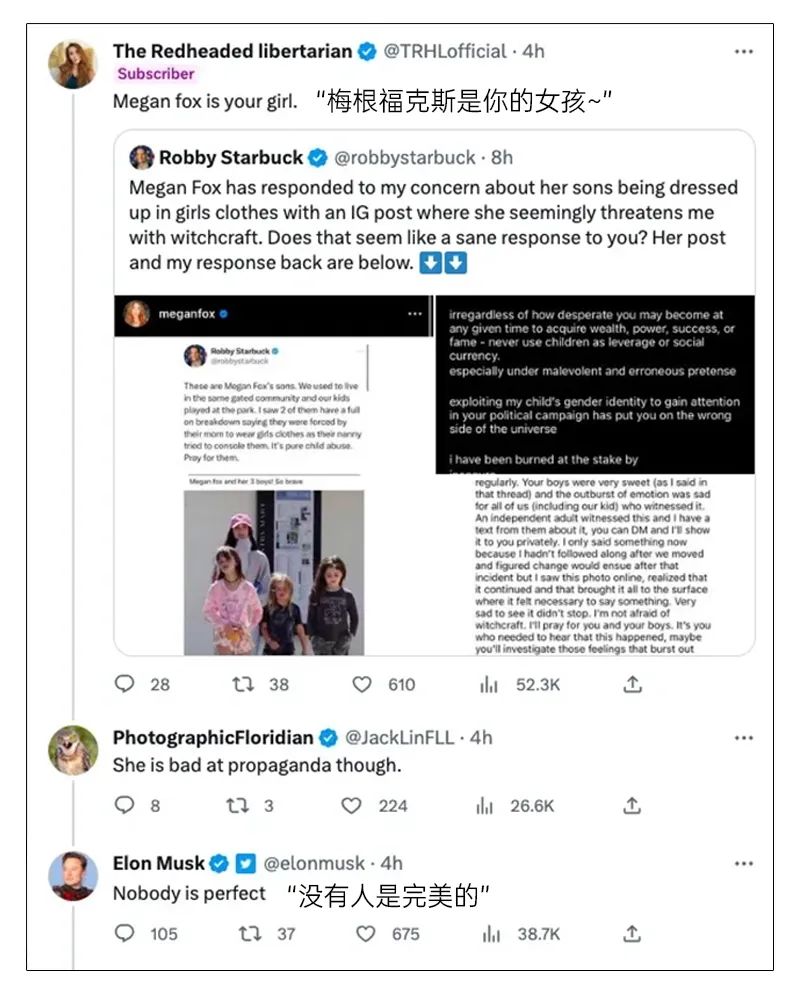Like PhotographicFloridian's reply
The image size is (800, 994).
pos(352,805)
